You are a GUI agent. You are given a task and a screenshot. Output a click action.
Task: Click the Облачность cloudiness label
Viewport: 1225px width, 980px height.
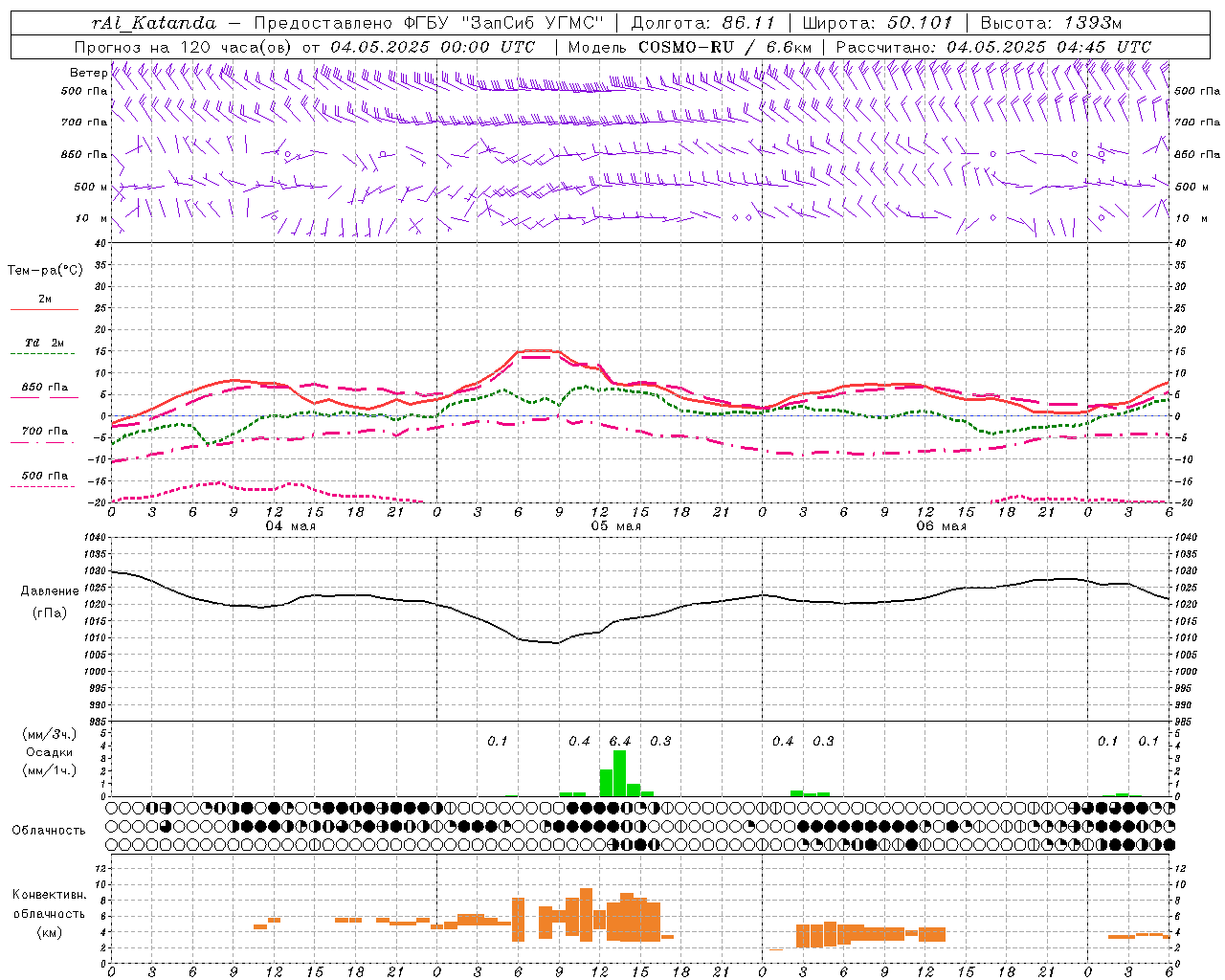pyautogui.click(x=49, y=830)
